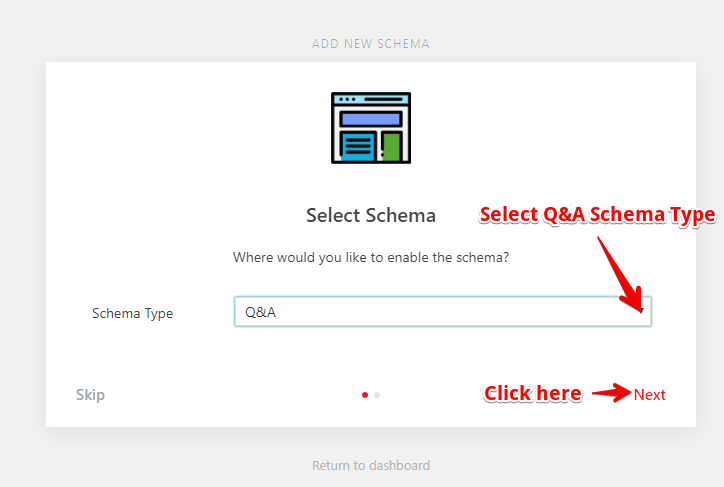Click red arrow pointing at the dropdown
Screen dimensions: 724x487
[x=621, y=274]
